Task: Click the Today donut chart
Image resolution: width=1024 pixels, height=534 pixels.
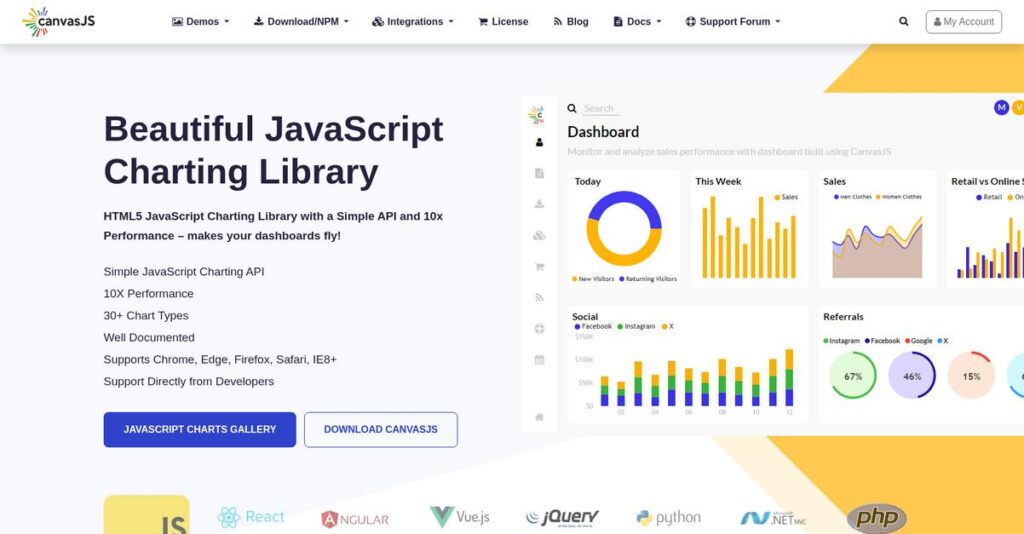Action: click(x=624, y=228)
